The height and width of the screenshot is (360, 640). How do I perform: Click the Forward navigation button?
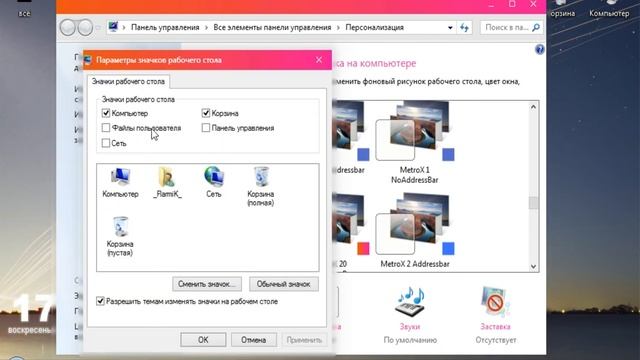tap(85, 28)
